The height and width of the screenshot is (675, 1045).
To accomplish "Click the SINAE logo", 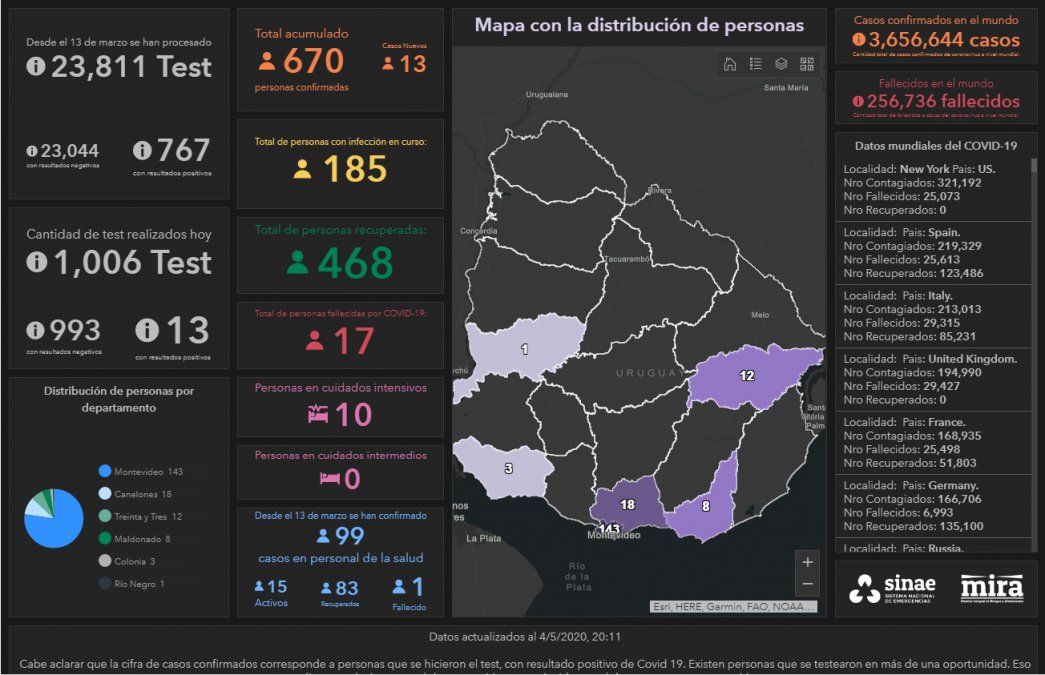I will (893, 588).
